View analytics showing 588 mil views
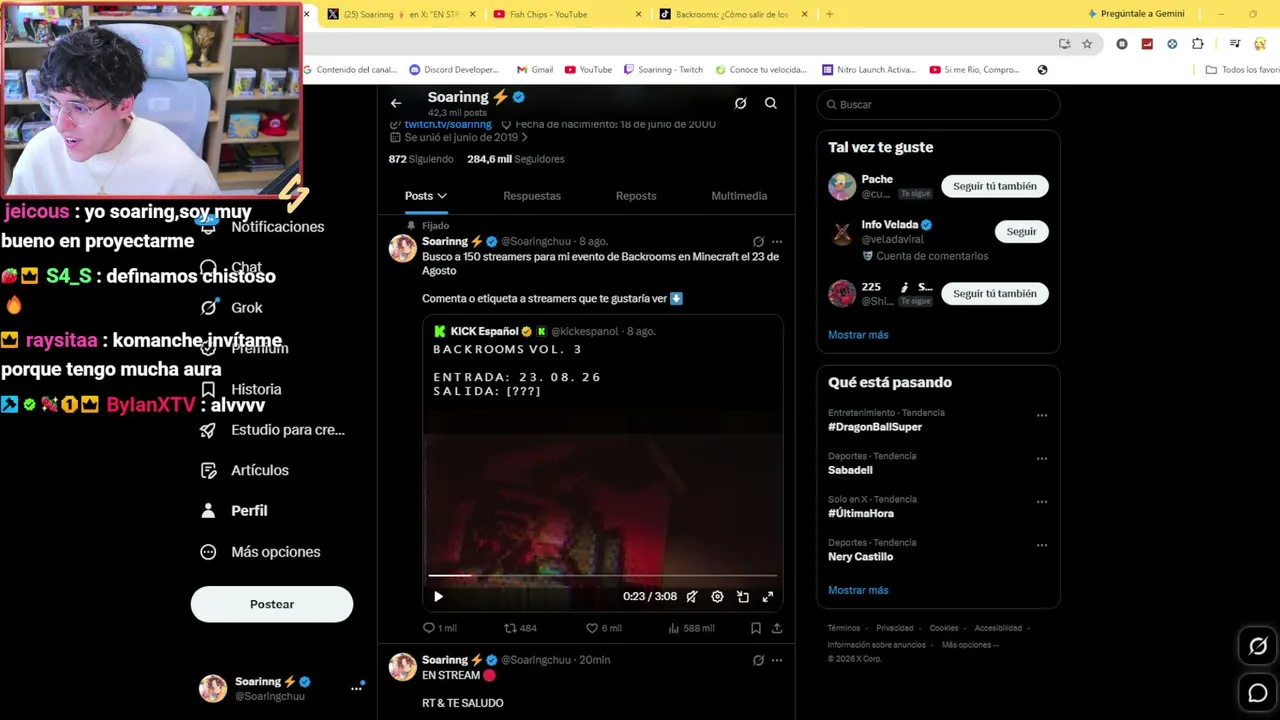This screenshot has width=1280, height=720. 691,628
